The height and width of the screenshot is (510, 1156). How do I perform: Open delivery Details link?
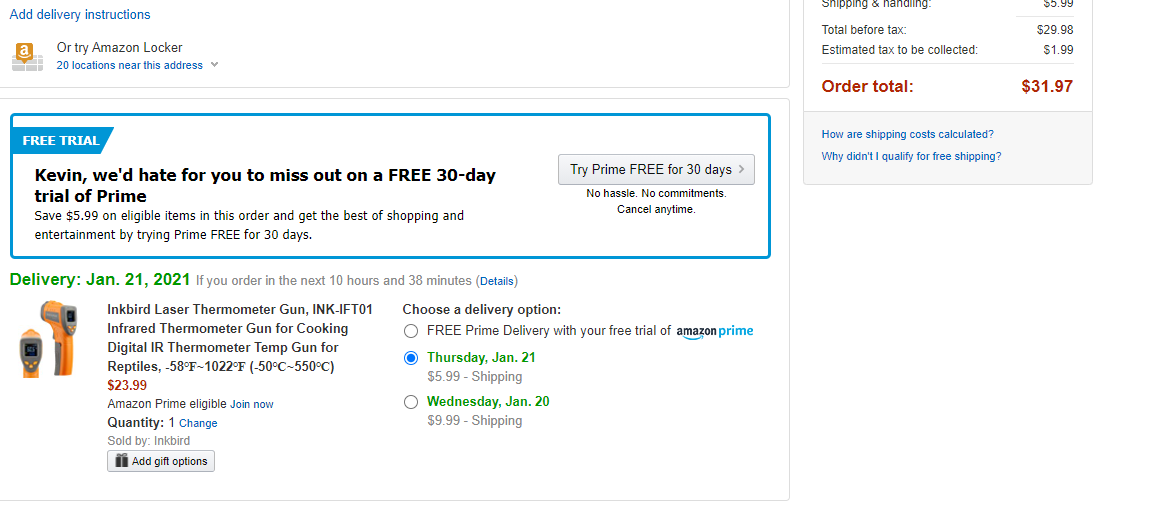click(497, 282)
